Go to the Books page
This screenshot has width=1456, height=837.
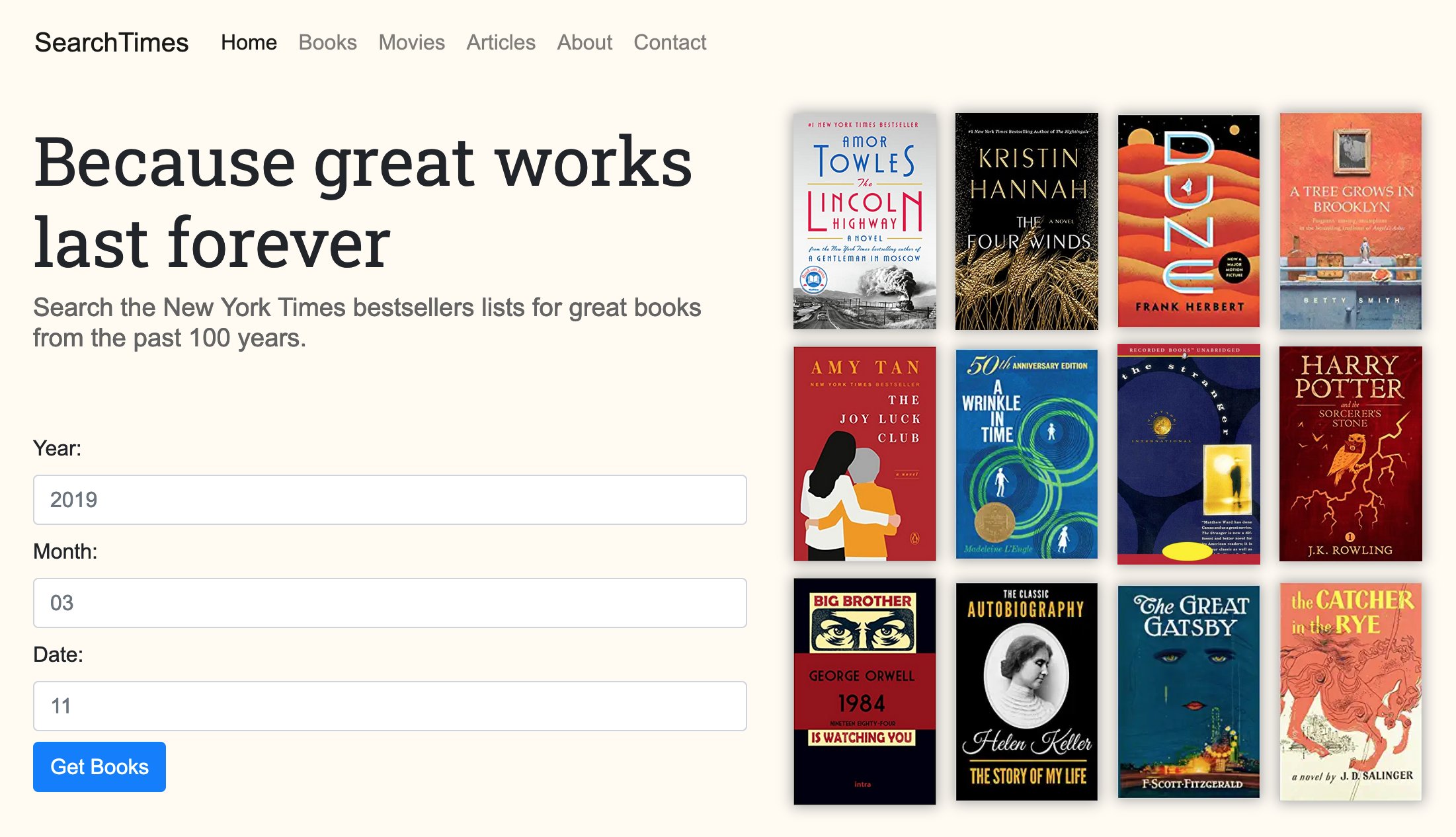(327, 42)
